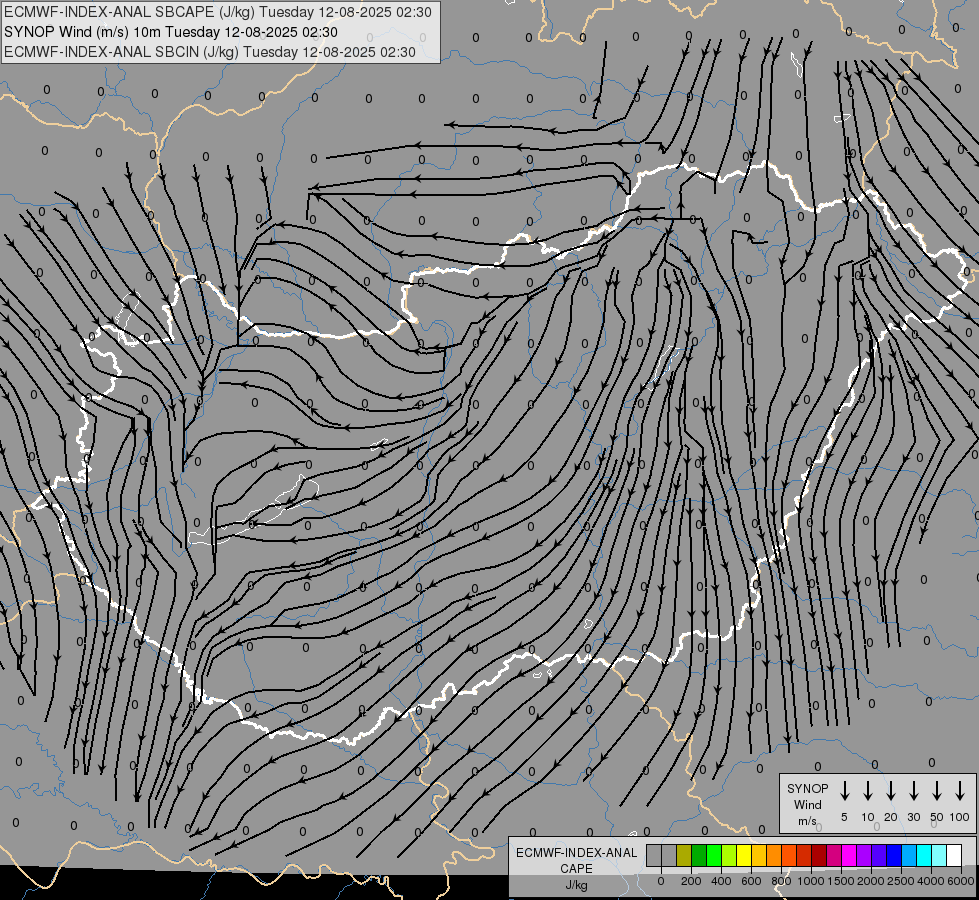Click the 50 m/s wind arrow in legend
The width and height of the screenshot is (979, 900).
coord(937,791)
